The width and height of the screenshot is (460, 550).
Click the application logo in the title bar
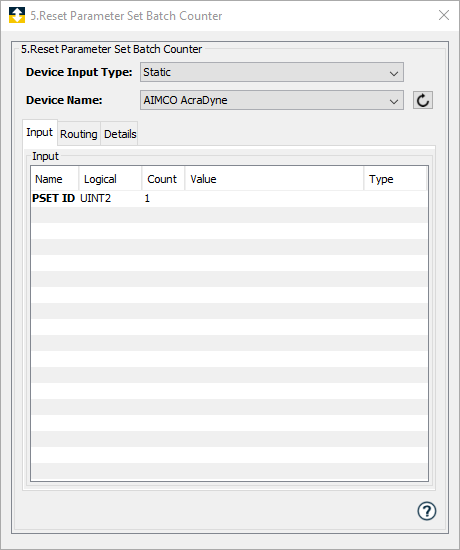pos(17,15)
